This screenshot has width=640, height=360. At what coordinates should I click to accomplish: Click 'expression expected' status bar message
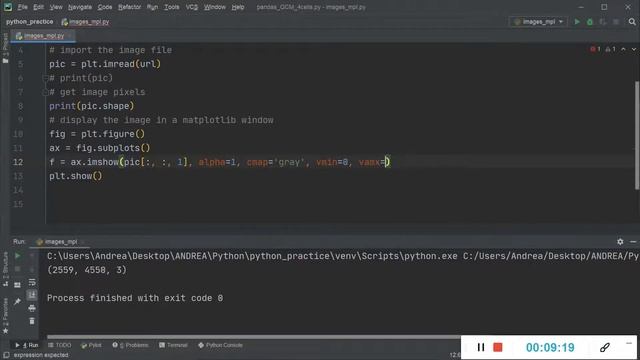click(41, 355)
